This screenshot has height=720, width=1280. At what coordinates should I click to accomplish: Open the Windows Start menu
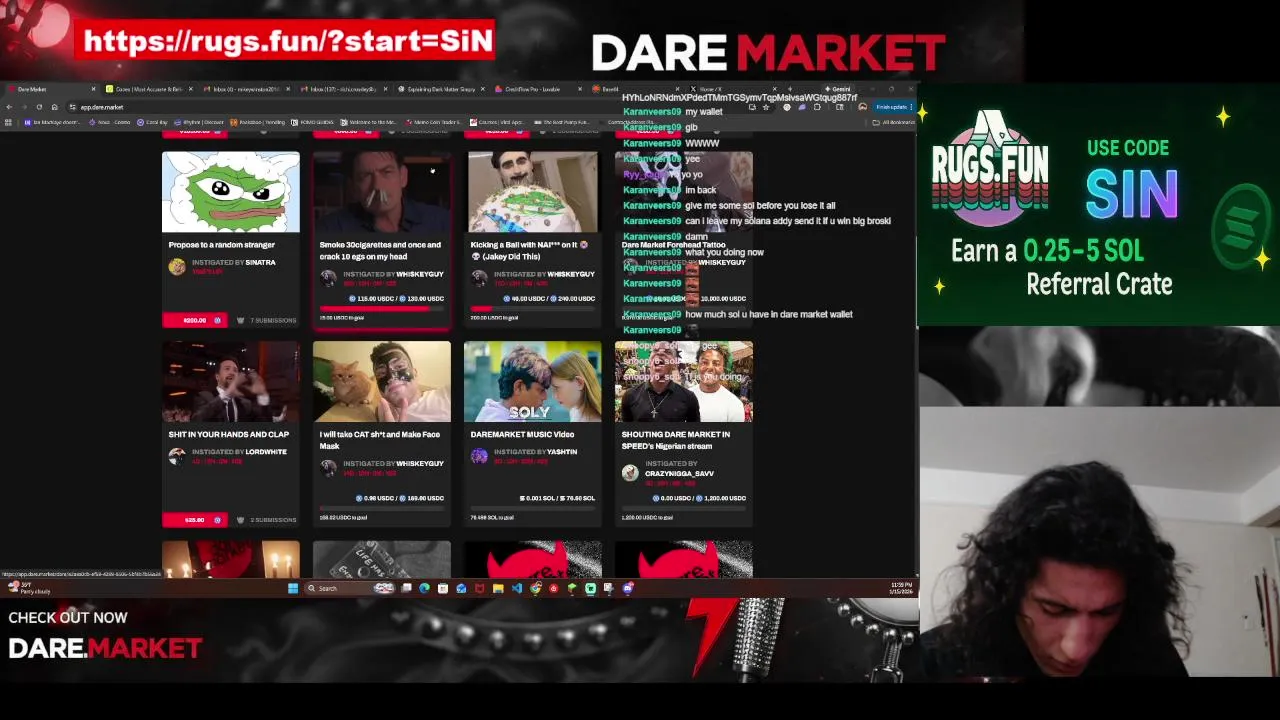293,588
